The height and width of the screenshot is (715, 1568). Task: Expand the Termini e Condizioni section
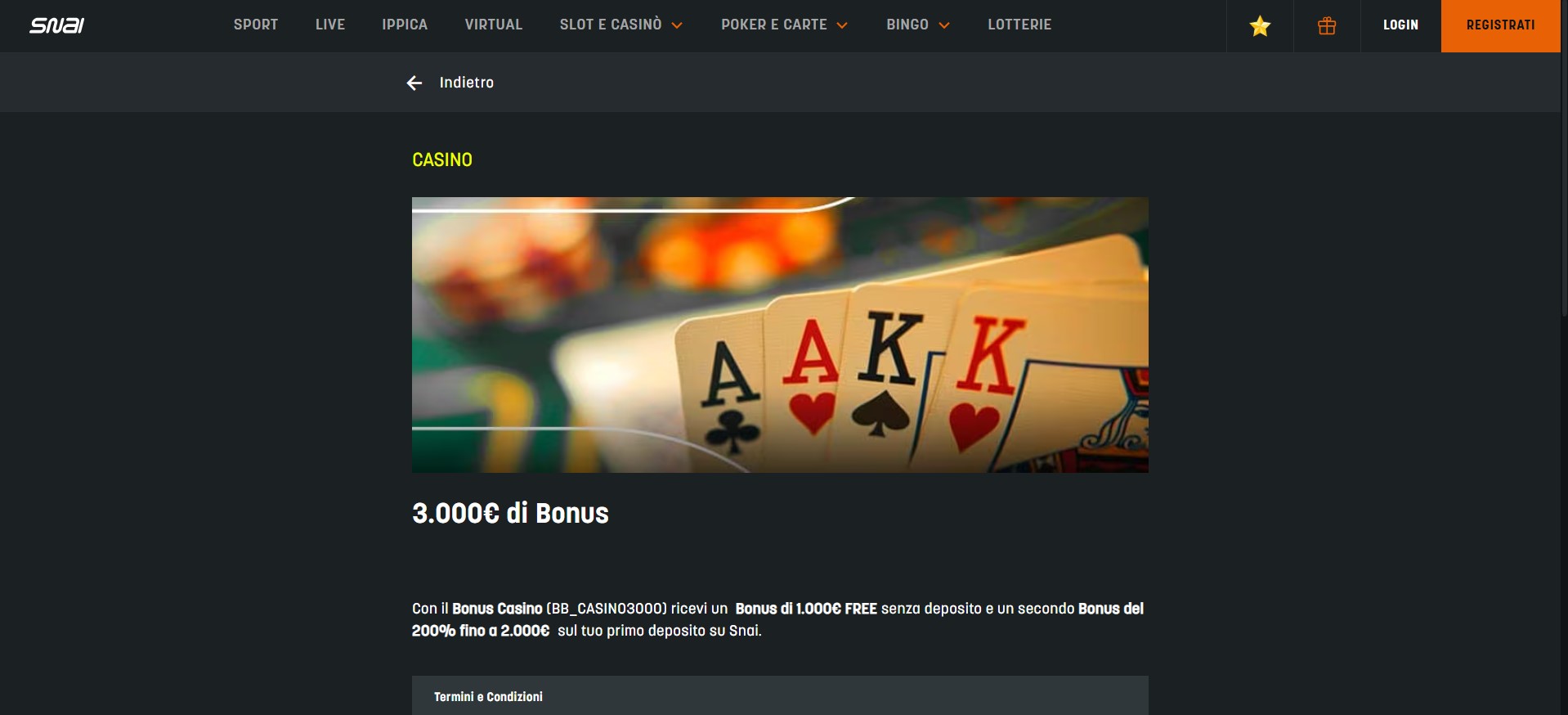(x=780, y=696)
